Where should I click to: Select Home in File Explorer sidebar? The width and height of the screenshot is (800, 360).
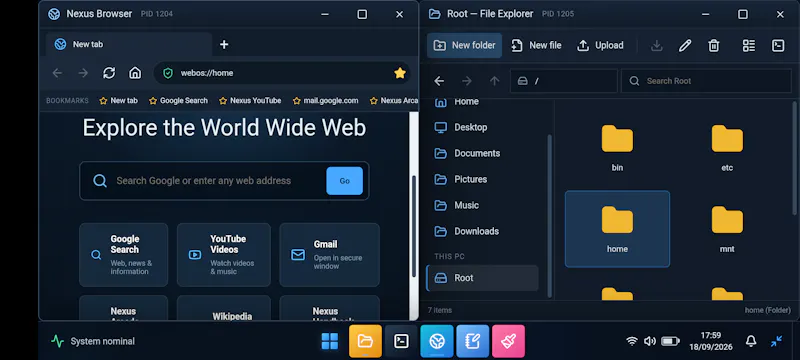click(x=482, y=102)
